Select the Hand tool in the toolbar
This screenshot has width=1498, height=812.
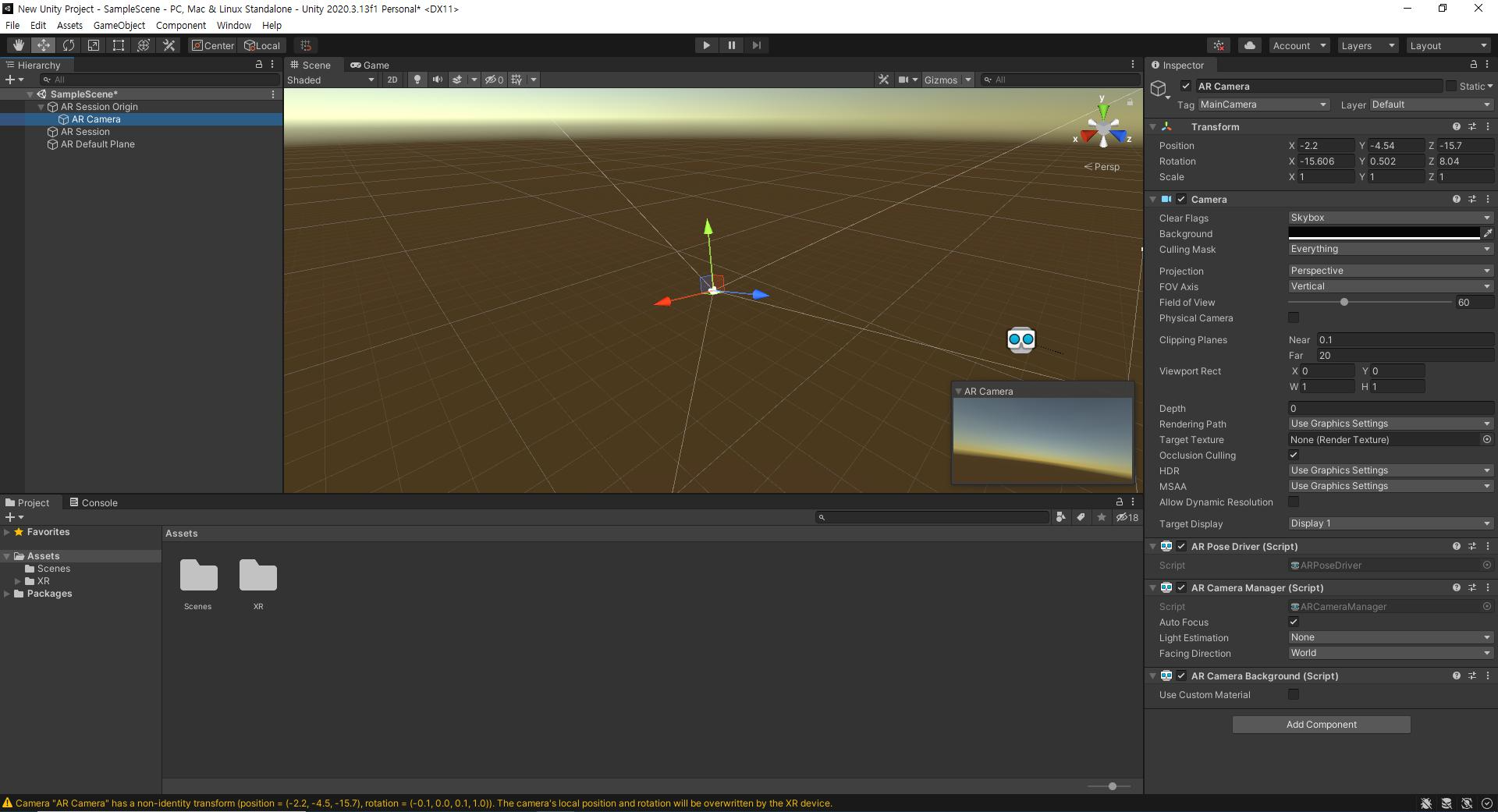click(18, 45)
